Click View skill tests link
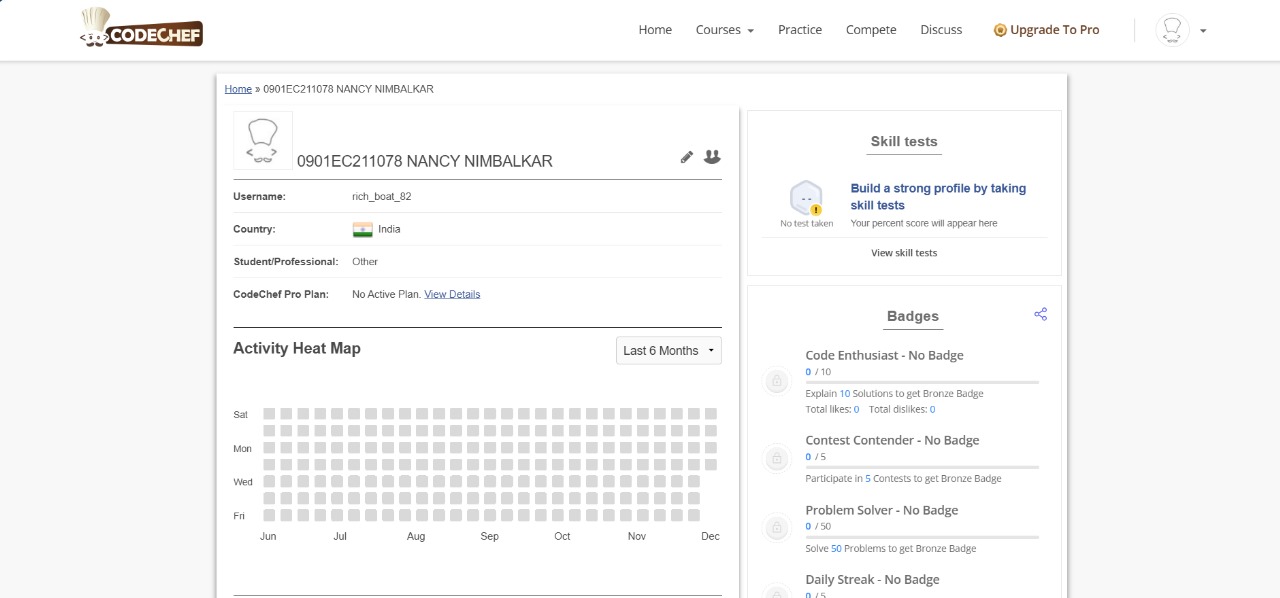Screen dimensions: 1280x598 [x=904, y=253]
